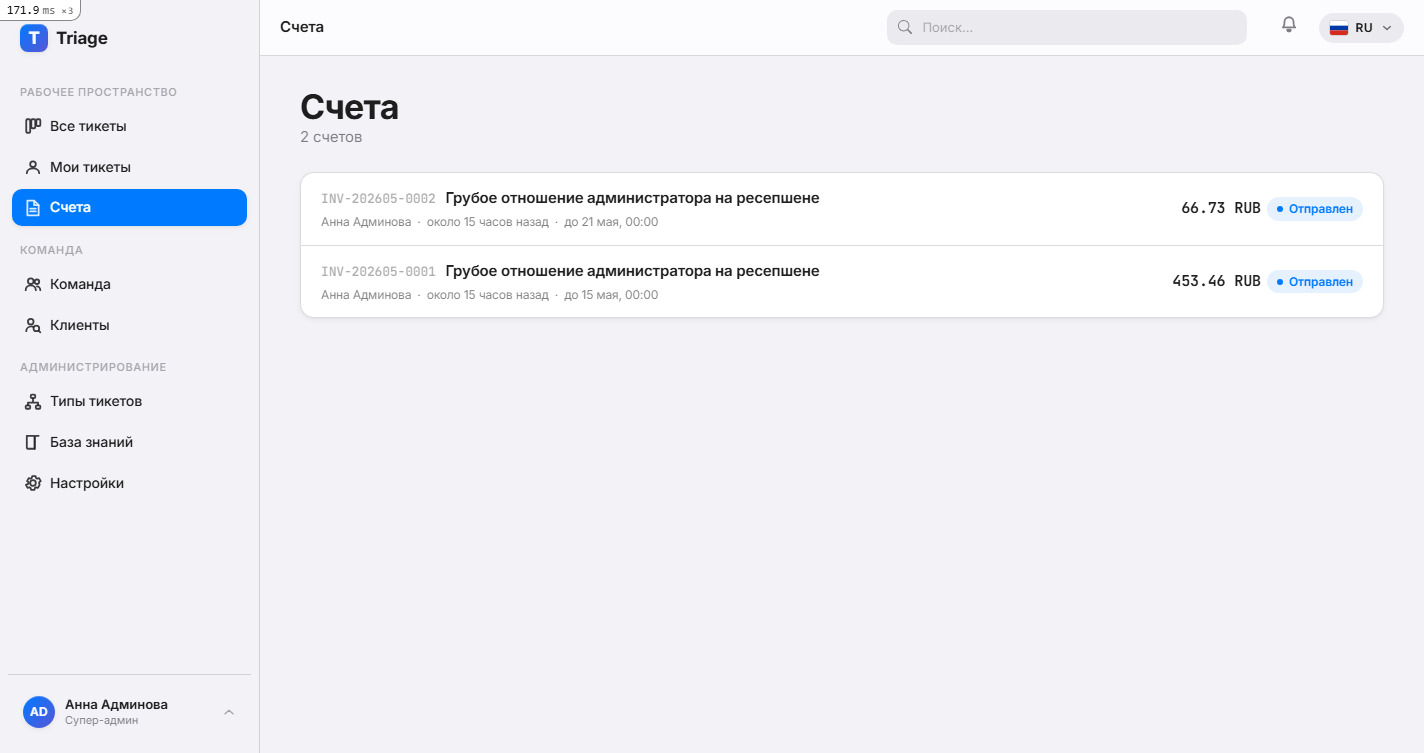The width and height of the screenshot is (1424, 753).
Task: Click the My tickets person icon
Action: (33, 167)
